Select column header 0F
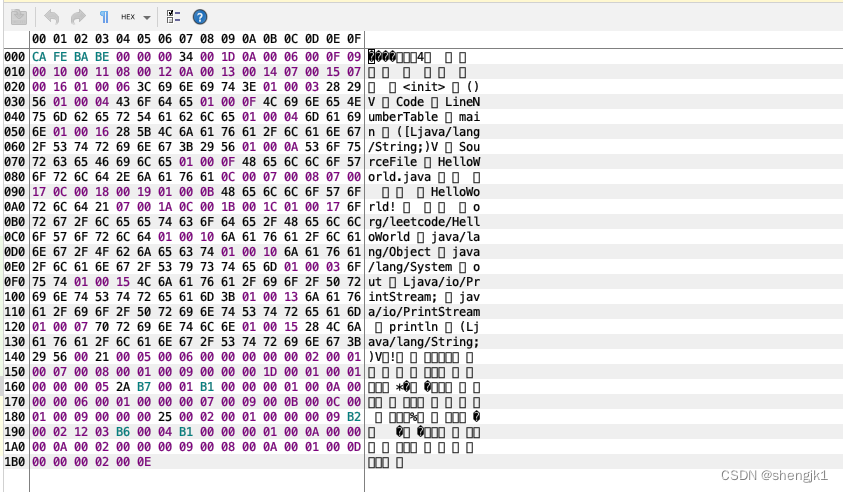Screen dimensions: 843x492 click(354, 39)
